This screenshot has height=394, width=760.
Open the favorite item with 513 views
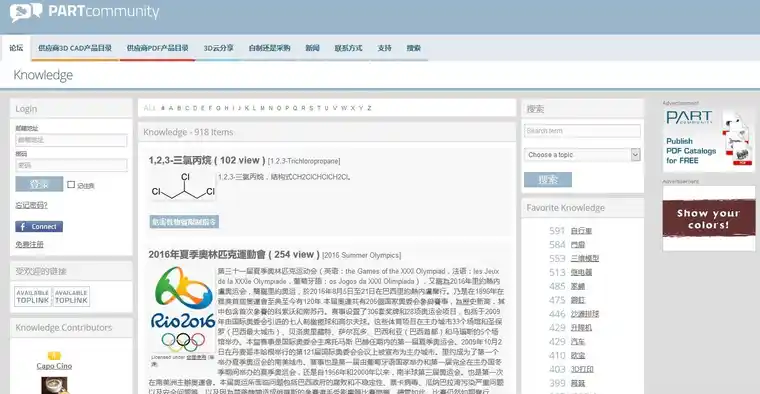(581, 272)
